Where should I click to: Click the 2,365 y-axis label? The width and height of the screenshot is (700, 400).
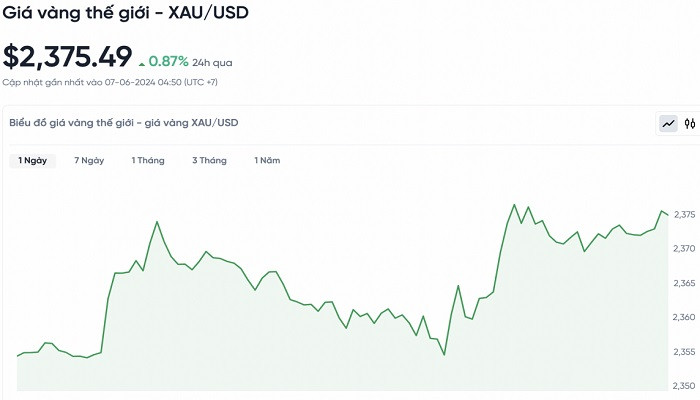(685, 284)
